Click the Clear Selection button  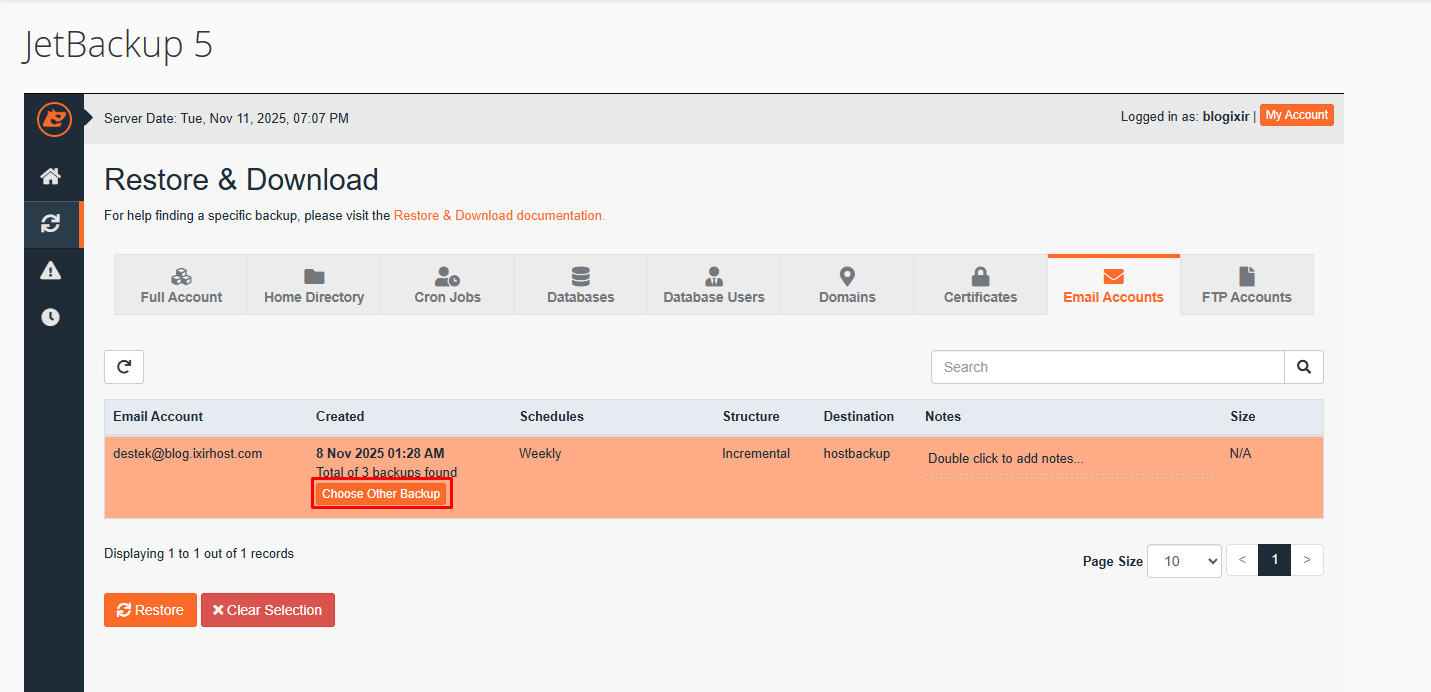(x=267, y=610)
